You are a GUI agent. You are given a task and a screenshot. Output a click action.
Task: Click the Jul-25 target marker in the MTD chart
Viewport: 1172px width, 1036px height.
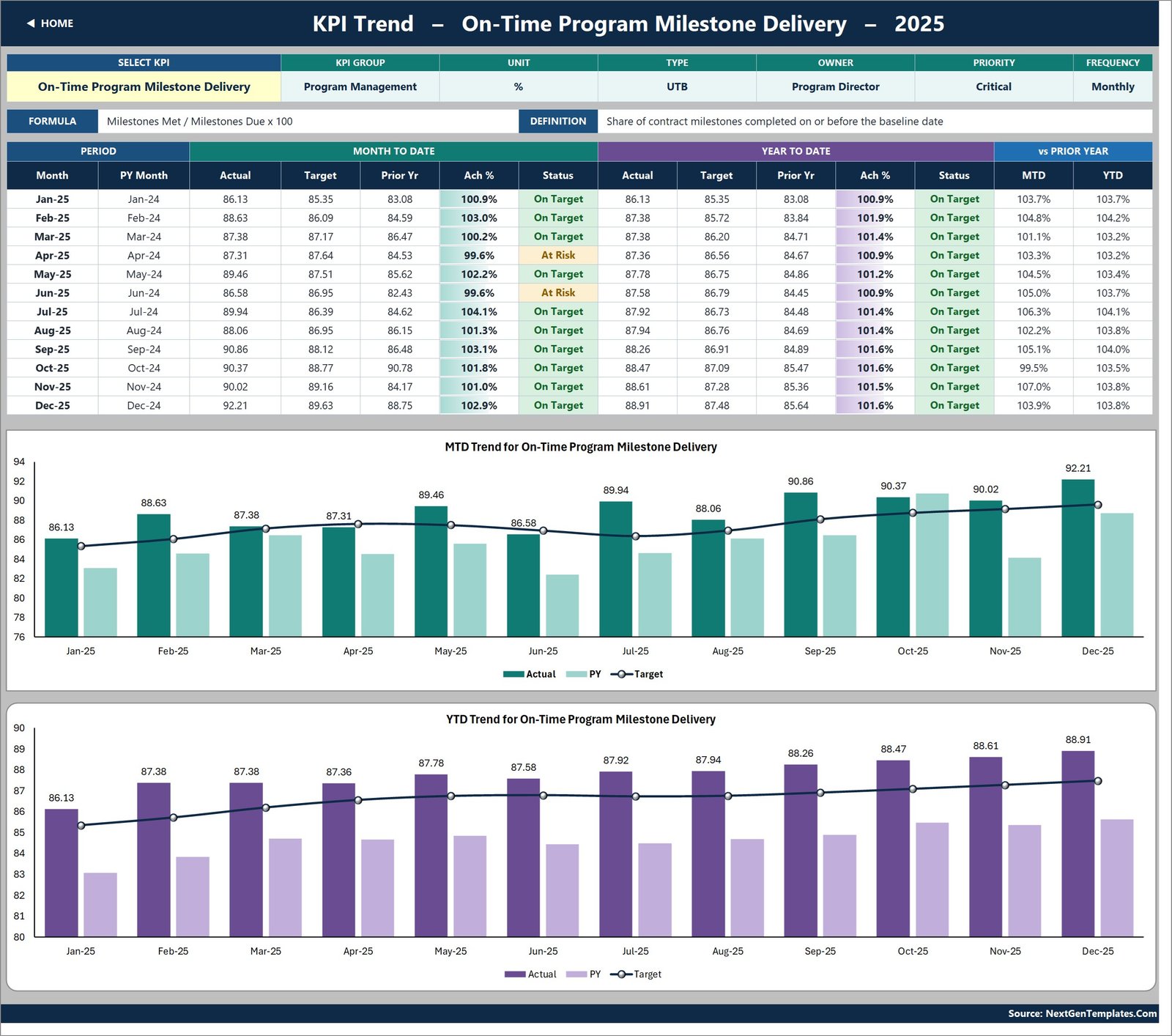(x=635, y=536)
